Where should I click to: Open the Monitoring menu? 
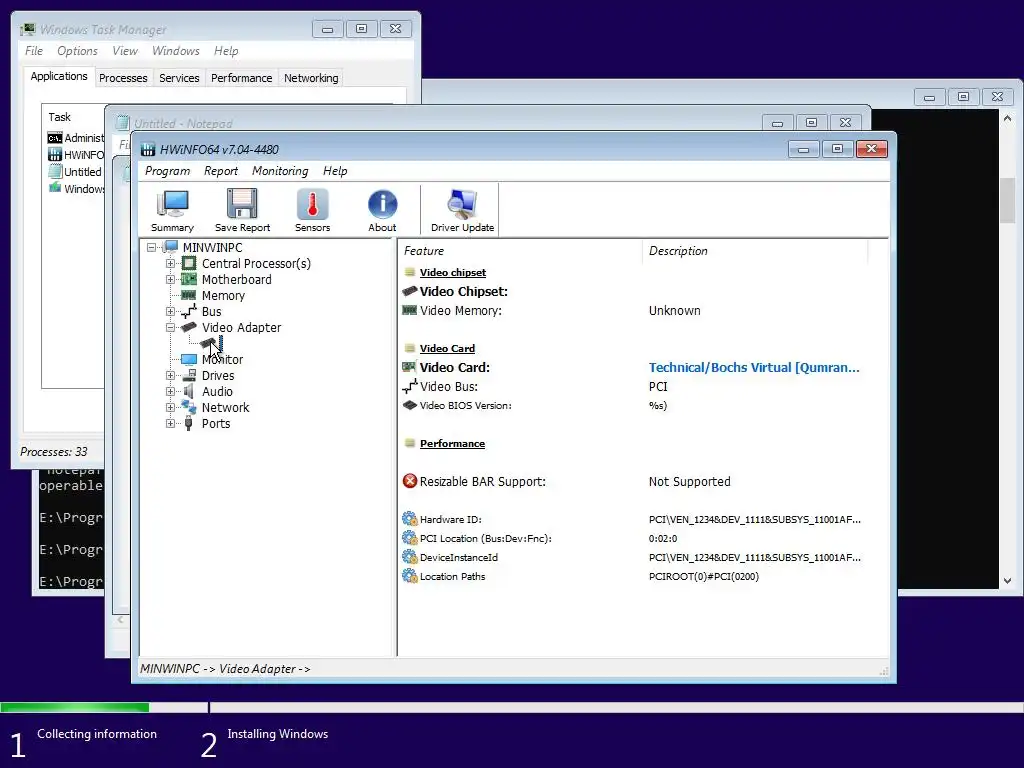coord(280,171)
